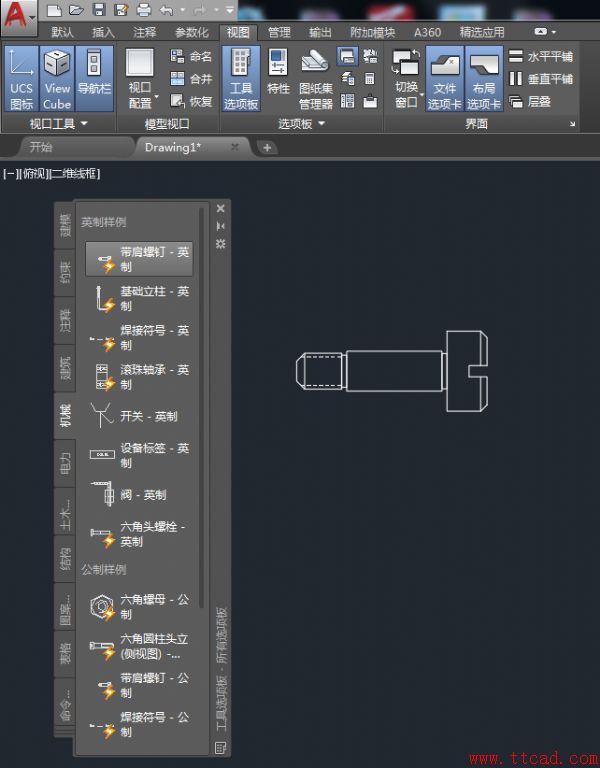Undo the last action
The width and height of the screenshot is (600, 768).
click(x=167, y=9)
